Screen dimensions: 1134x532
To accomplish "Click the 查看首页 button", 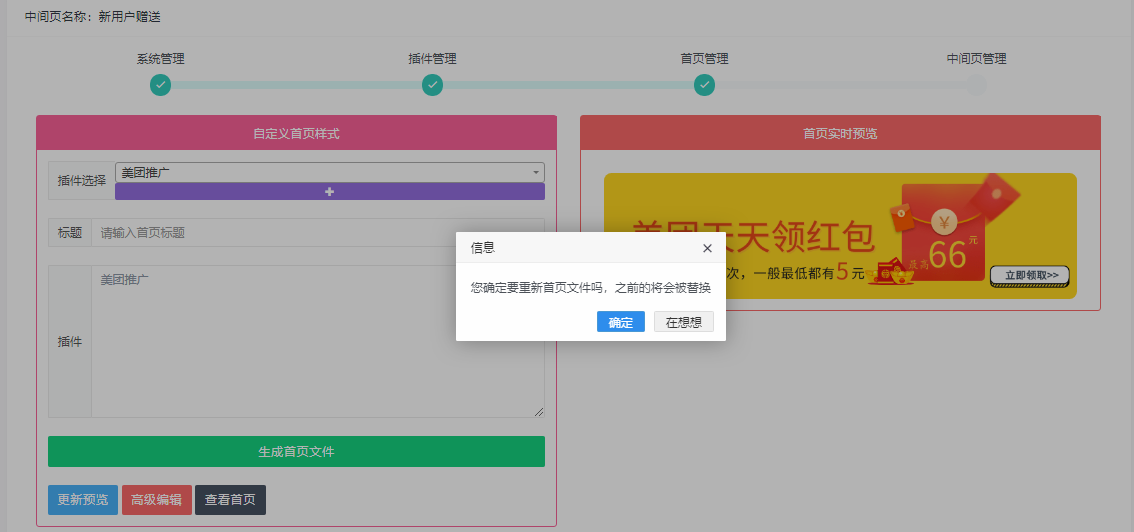I will [231, 500].
